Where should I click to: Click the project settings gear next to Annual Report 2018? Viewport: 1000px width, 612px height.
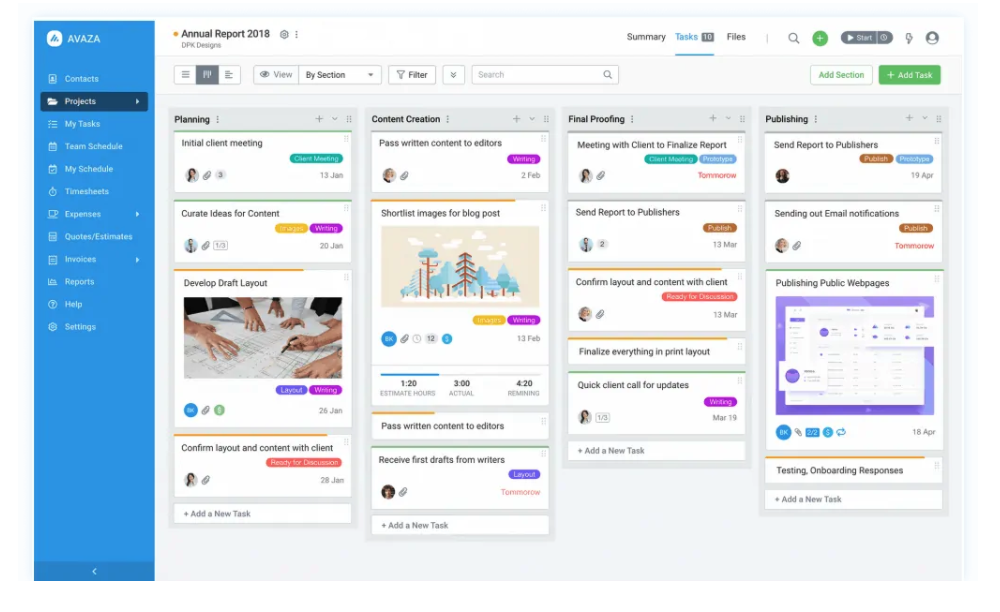point(284,34)
